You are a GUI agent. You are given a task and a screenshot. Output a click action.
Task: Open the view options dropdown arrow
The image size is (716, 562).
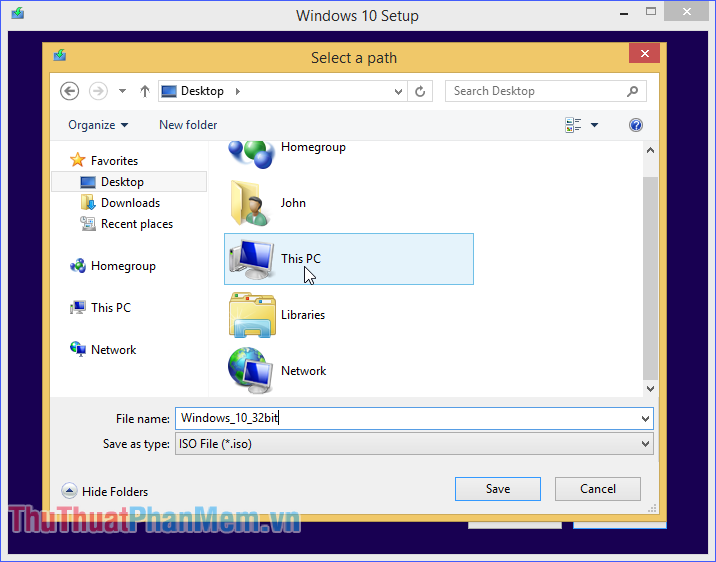[595, 125]
